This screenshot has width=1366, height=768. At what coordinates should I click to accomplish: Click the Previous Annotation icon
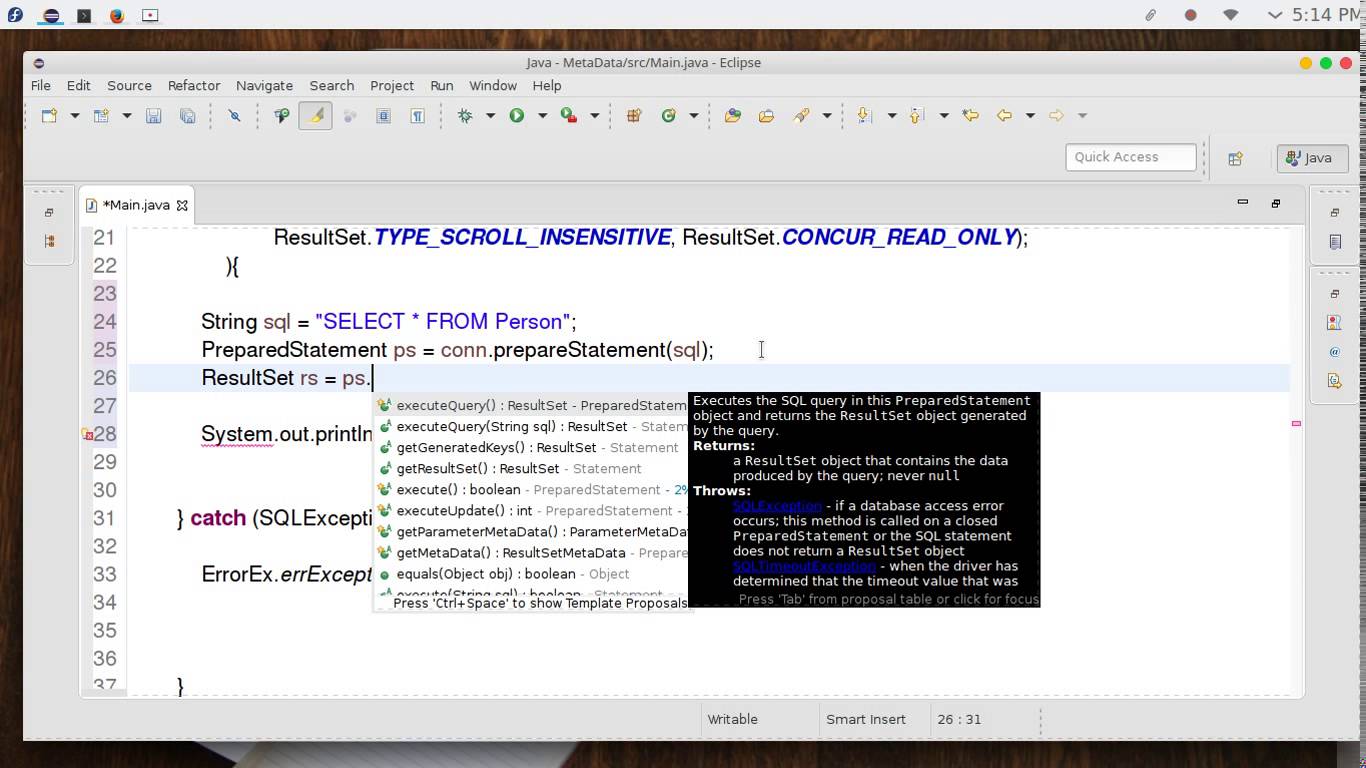915,115
